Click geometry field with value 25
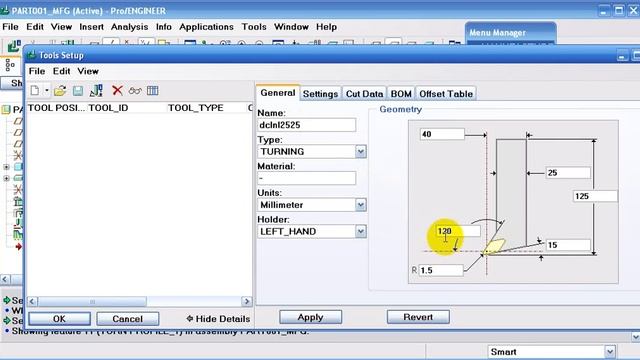This screenshot has width=640, height=360. pyautogui.click(x=568, y=173)
